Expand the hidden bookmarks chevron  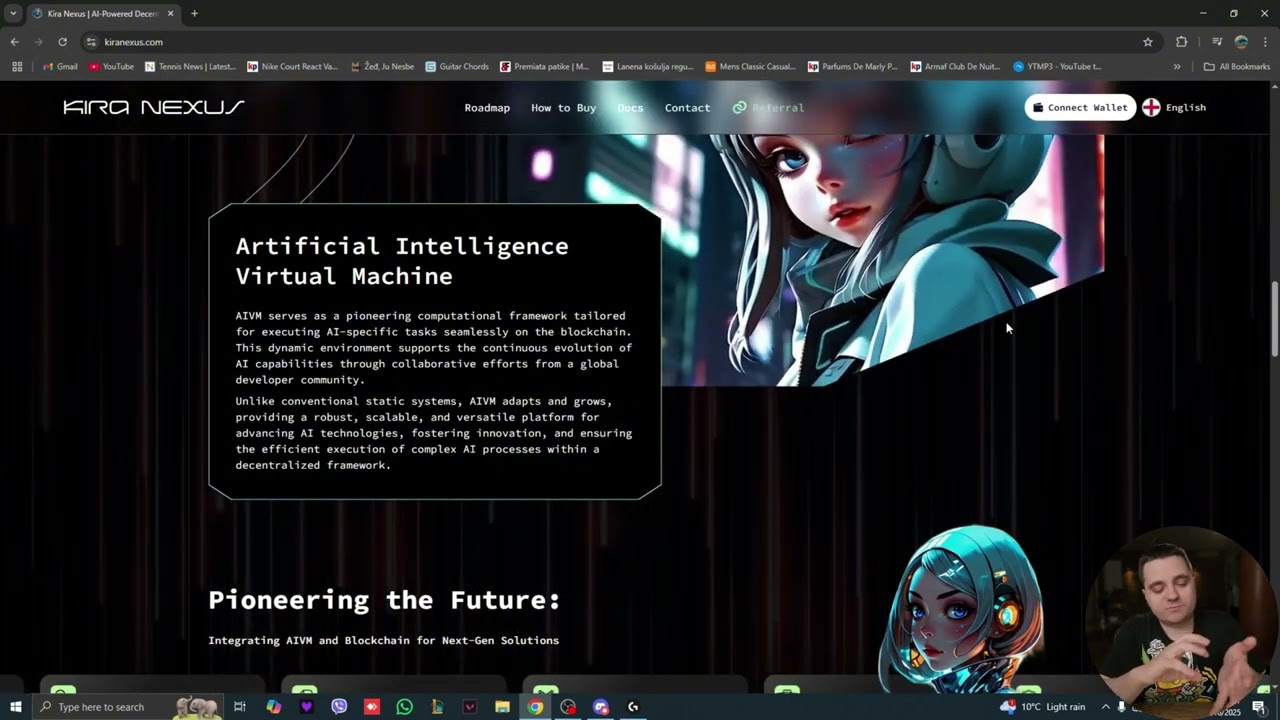1177,66
